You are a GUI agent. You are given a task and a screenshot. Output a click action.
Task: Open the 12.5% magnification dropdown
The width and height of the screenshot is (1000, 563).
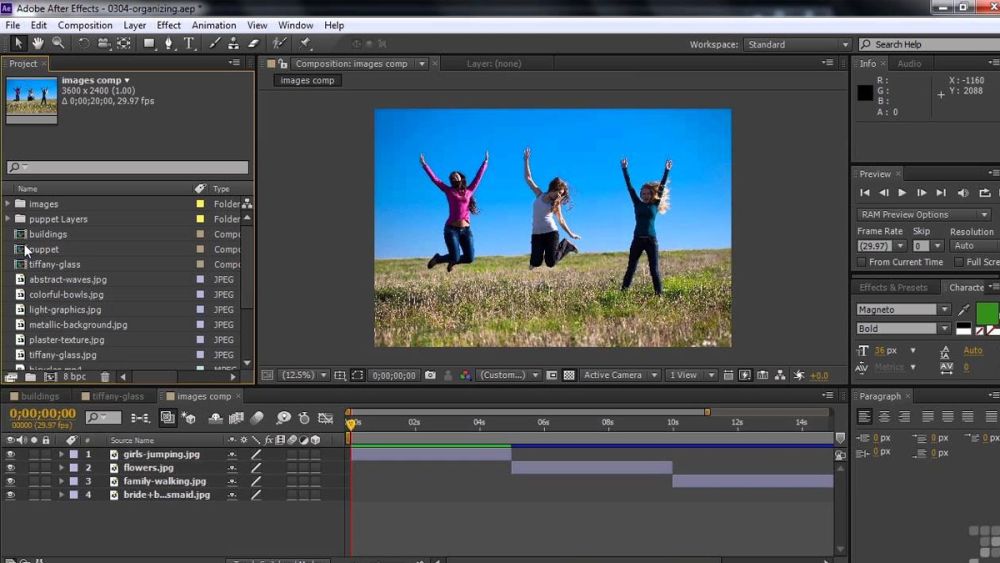[304, 375]
